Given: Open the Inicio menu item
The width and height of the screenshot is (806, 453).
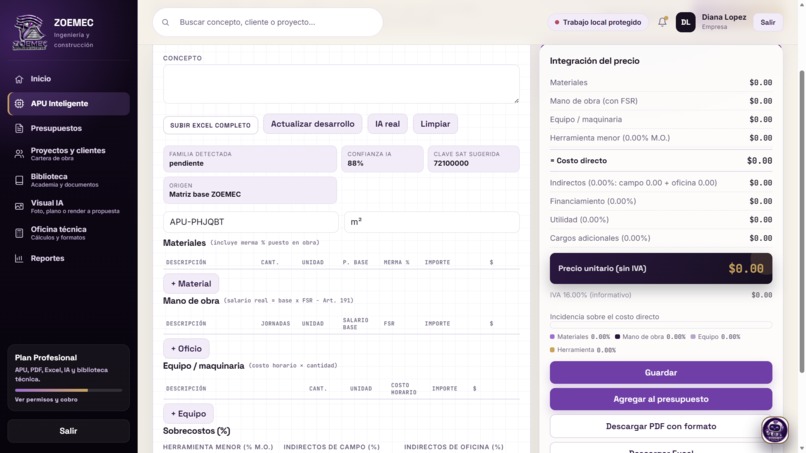Looking at the screenshot, I should click(x=68, y=79).
